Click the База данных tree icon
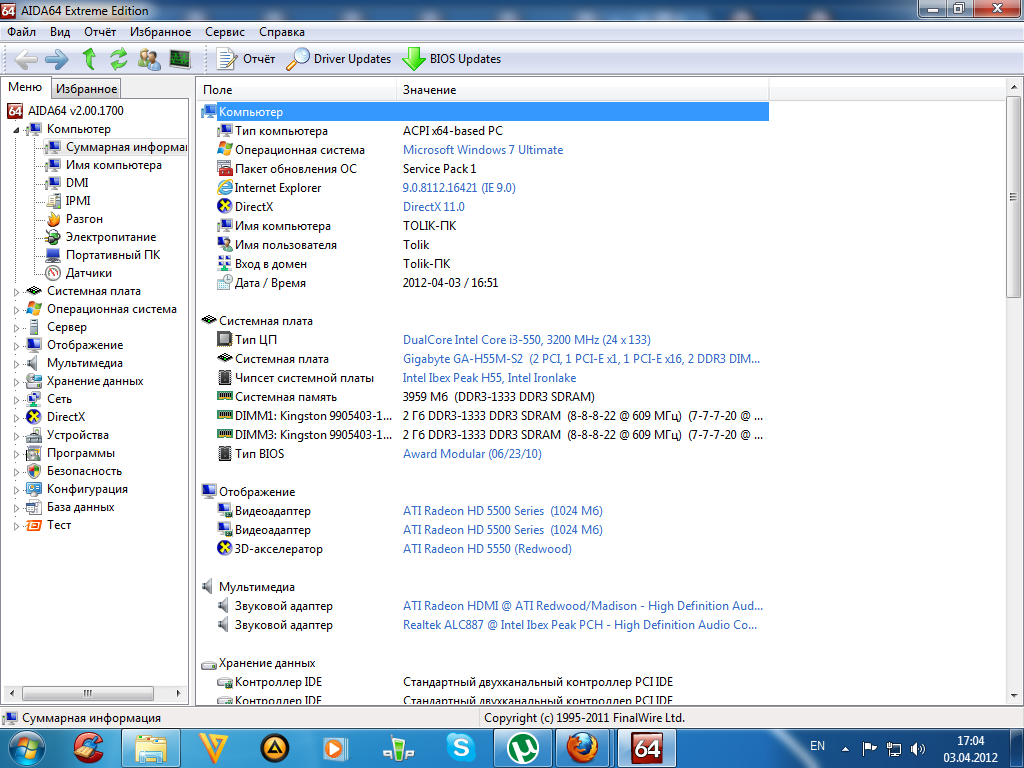 34,507
